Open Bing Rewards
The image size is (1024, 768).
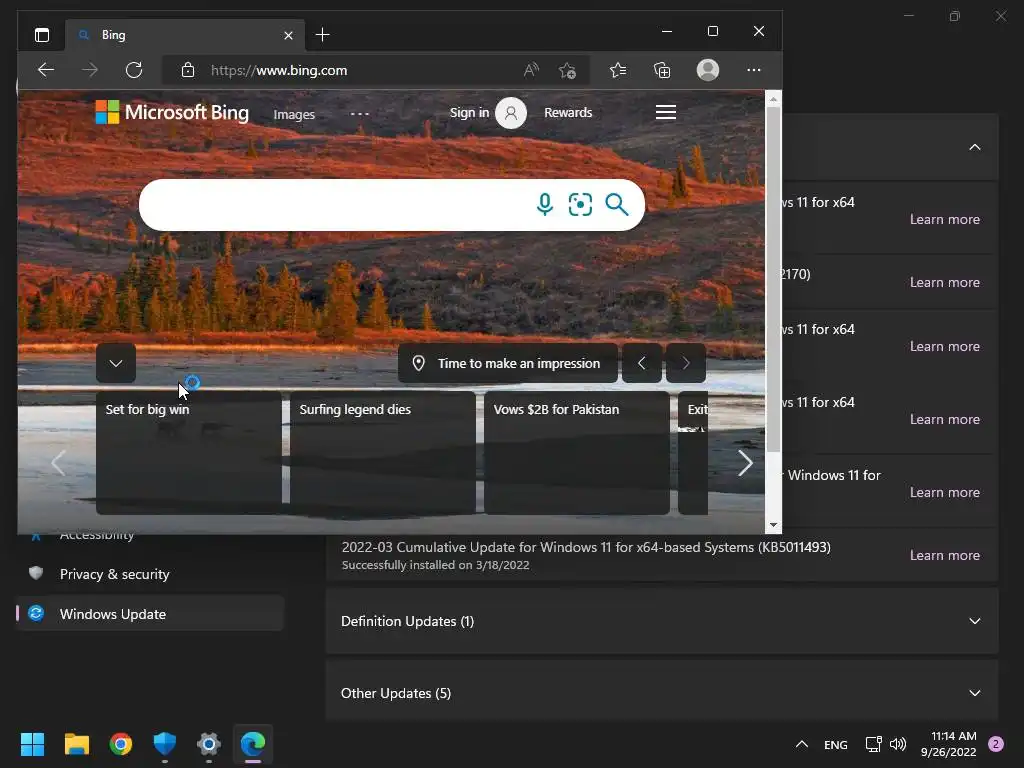tap(568, 112)
